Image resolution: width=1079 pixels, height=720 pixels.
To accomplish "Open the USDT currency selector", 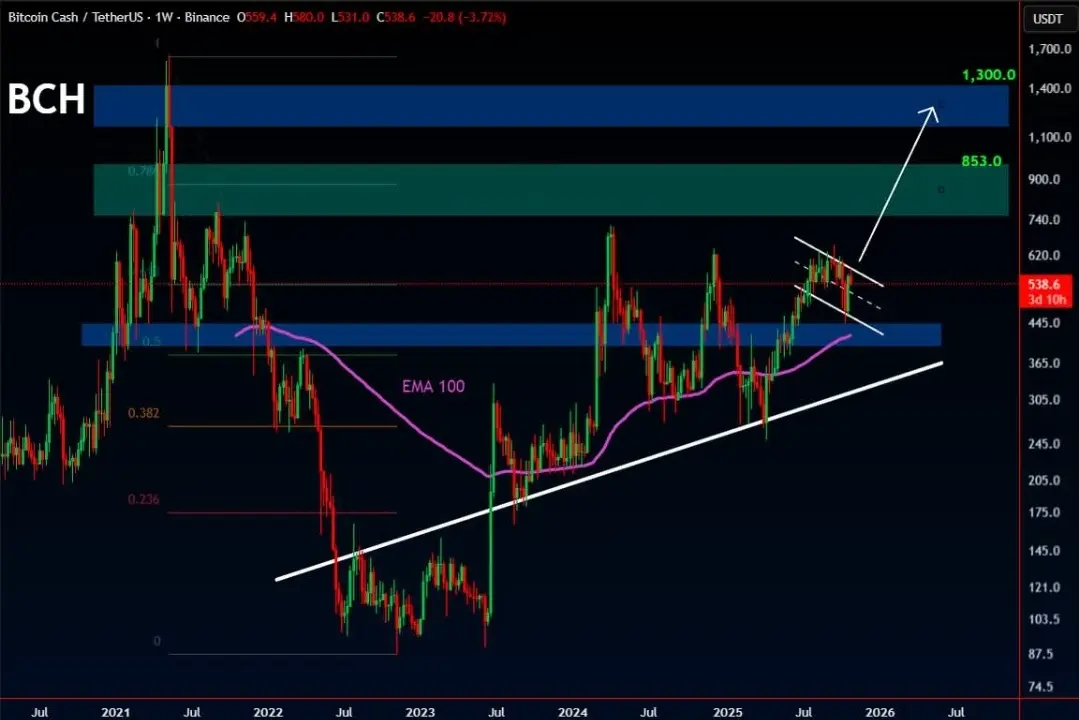I will point(1047,19).
